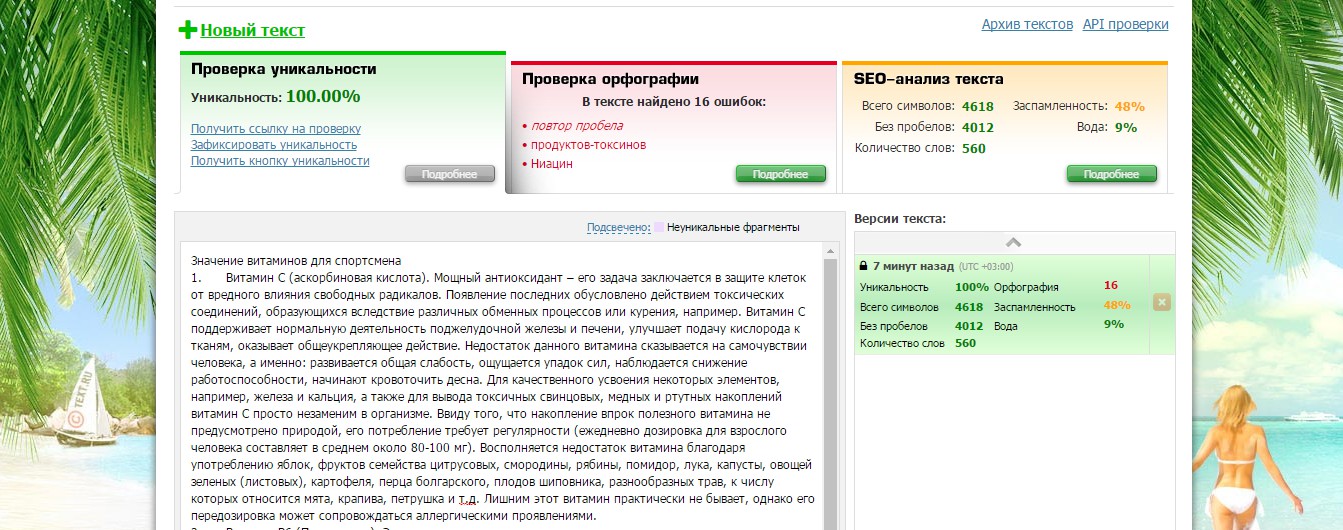Open the 'Подсвечено' highlight dropdown
The height and width of the screenshot is (530, 1343).
617,227
